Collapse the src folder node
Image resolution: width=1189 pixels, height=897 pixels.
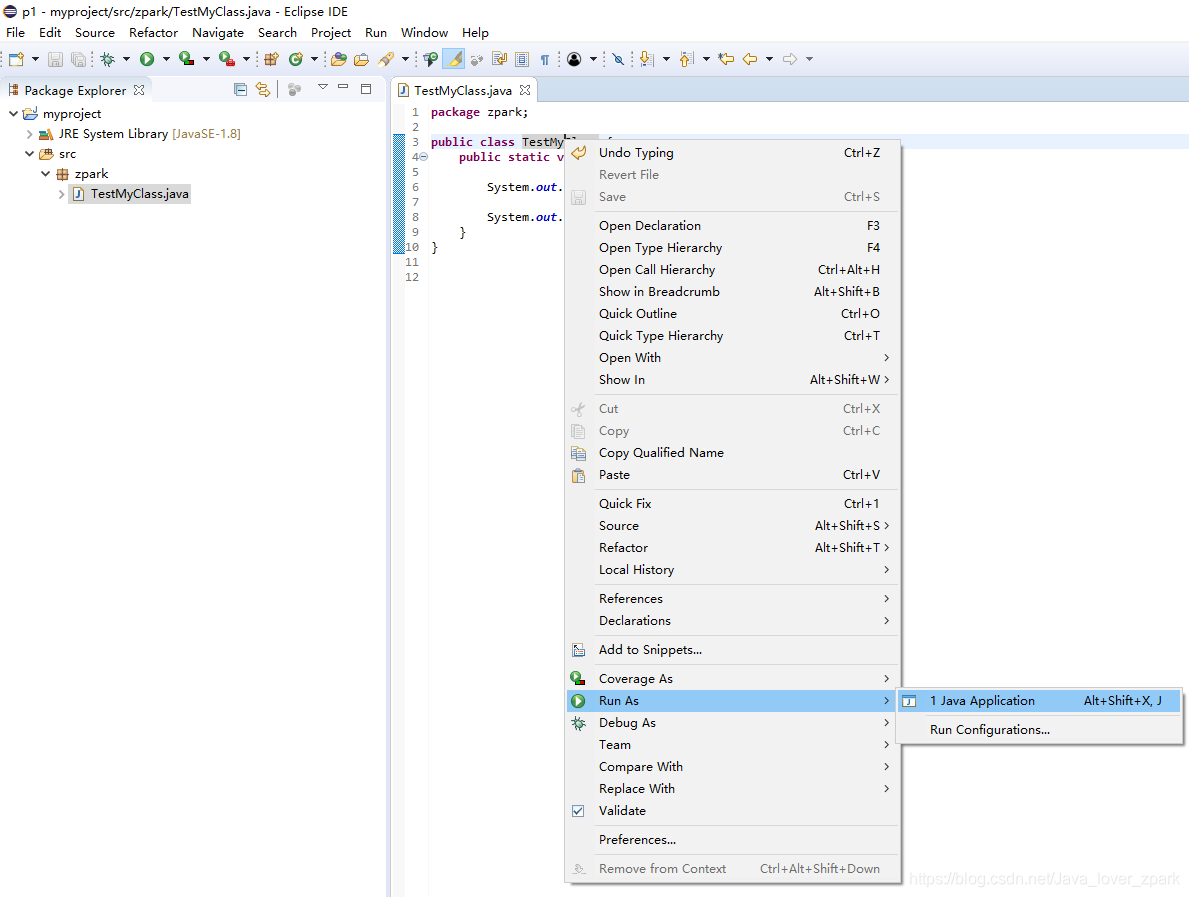coord(30,154)
